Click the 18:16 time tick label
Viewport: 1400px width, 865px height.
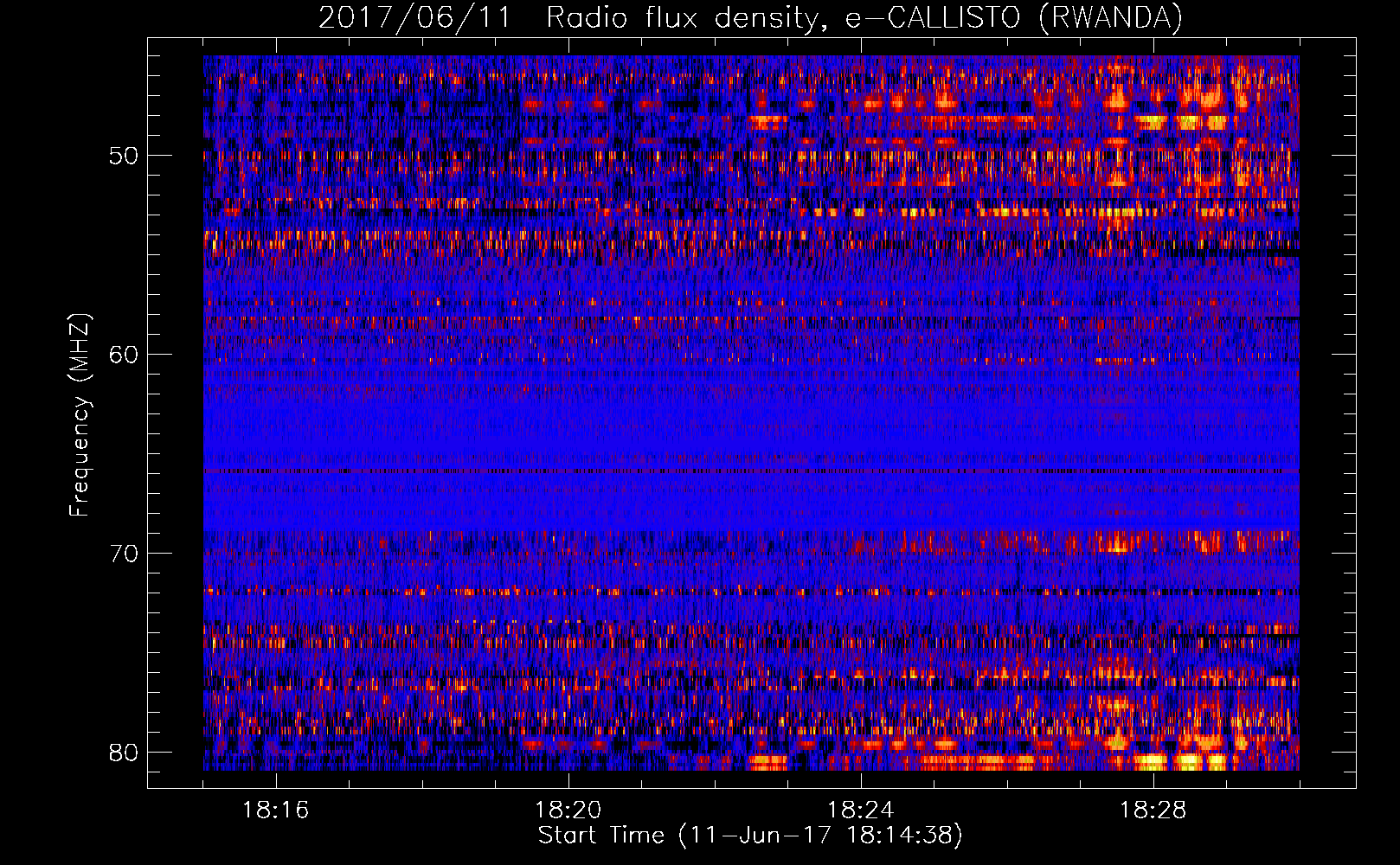(x=276, y=811)
